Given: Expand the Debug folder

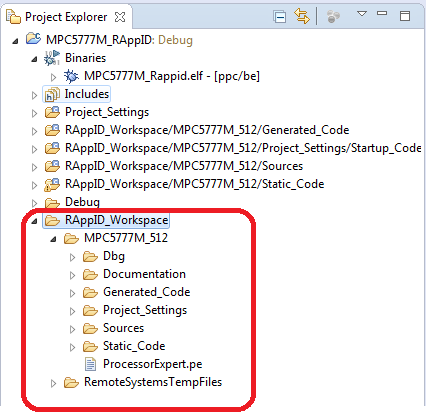Looking at the screenshot, I should pos(34,203).
